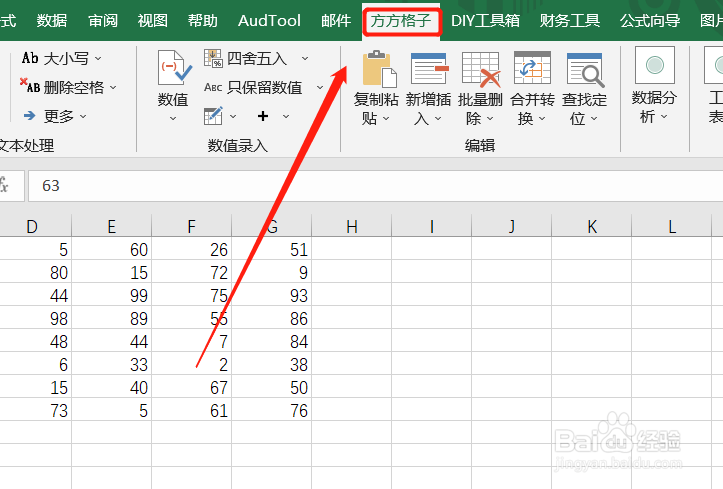Image resolution: width=723 pixels, height=489 pixels.
Task: Click the 更多 blue arrow icon
Action: (30, 116)
